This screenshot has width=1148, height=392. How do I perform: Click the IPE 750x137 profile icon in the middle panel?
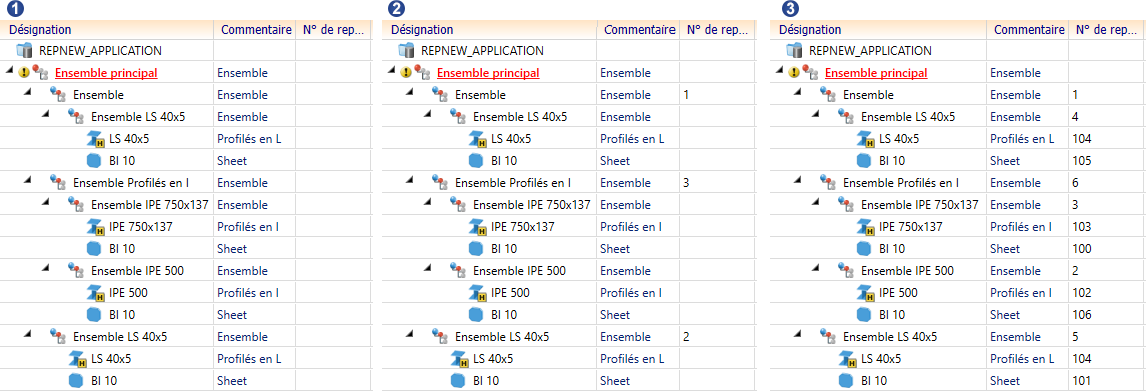pyautogui.click(x=478, y=227)
